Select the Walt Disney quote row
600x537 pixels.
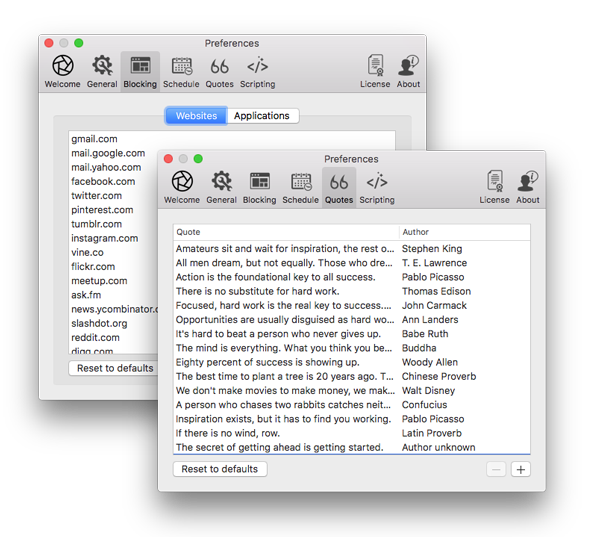point(352,390)
